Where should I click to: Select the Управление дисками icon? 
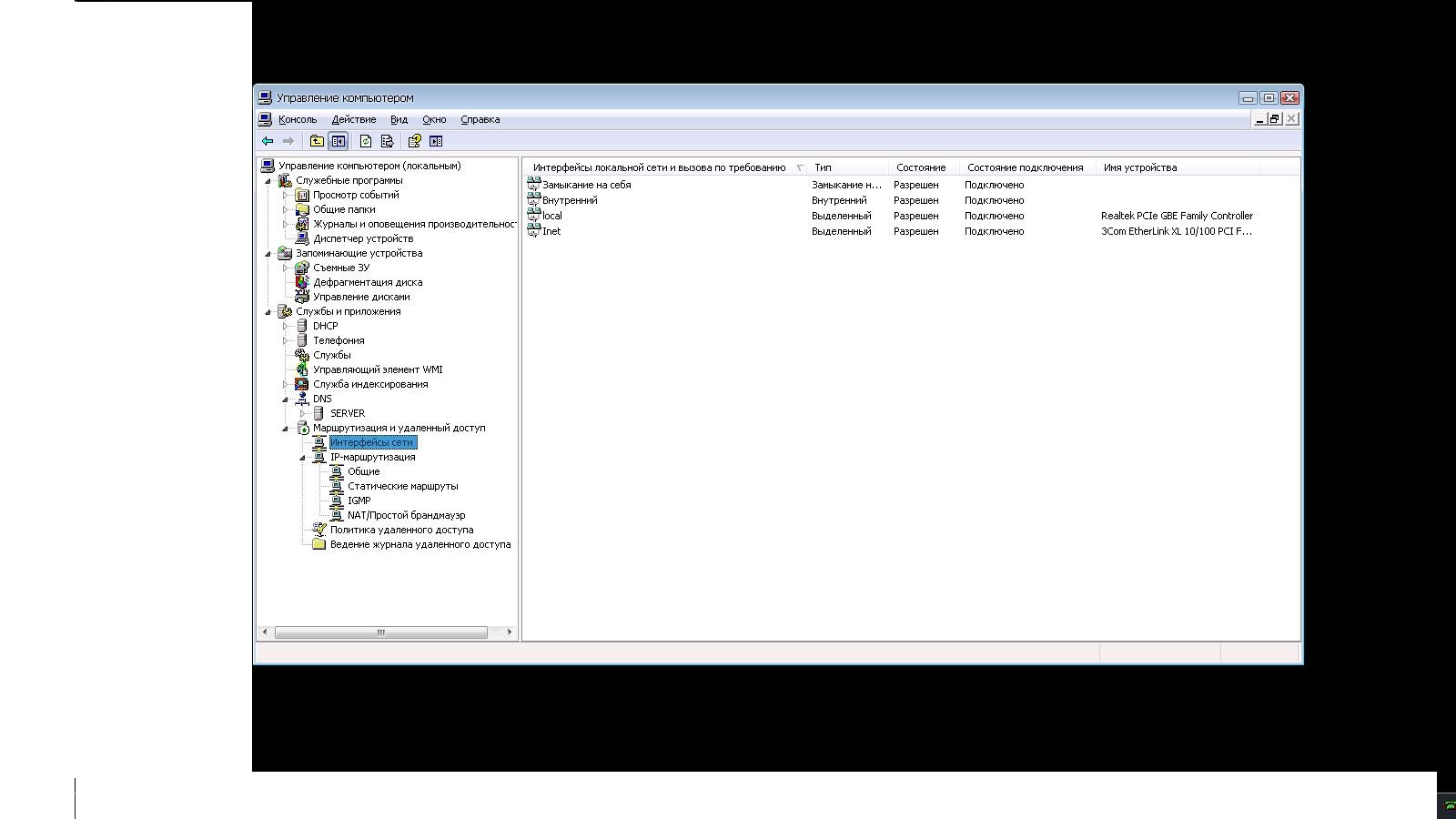point(302,297)
